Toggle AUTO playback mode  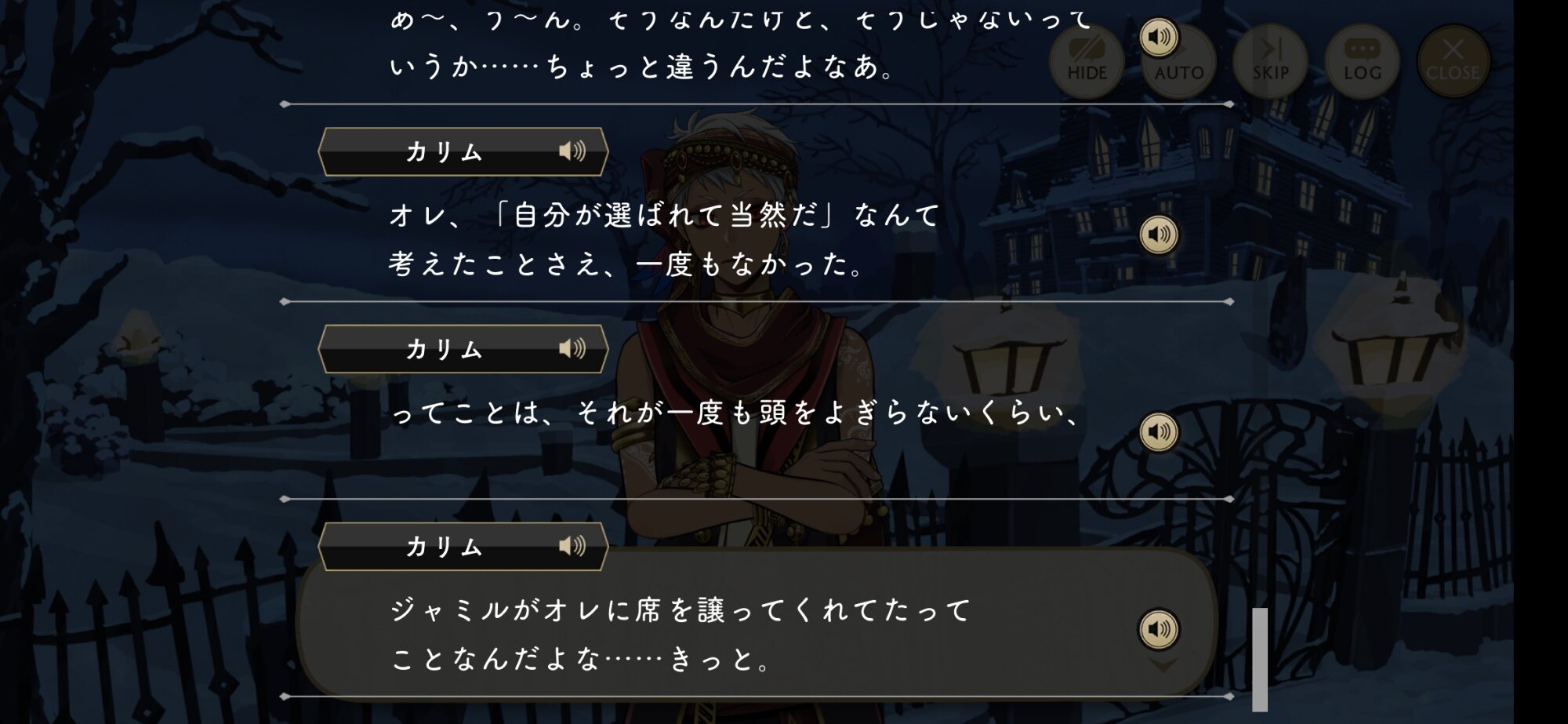pyautogui.click(x=1179, y=63)
